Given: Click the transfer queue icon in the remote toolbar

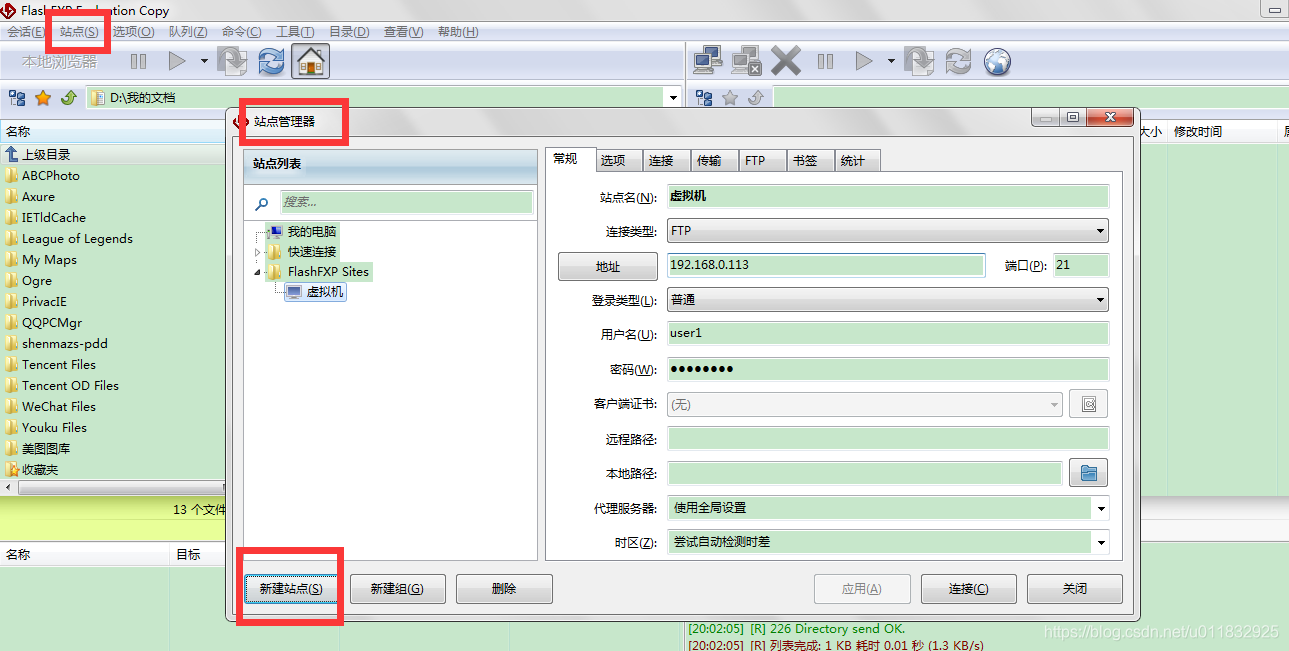Looking at the screenshot, I should 919,62.
